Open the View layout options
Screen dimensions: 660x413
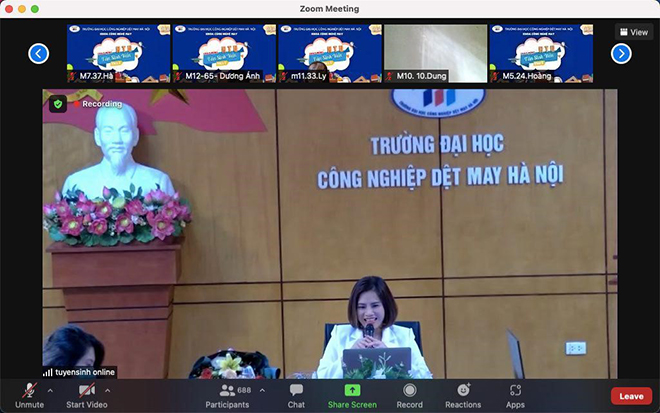634,32
